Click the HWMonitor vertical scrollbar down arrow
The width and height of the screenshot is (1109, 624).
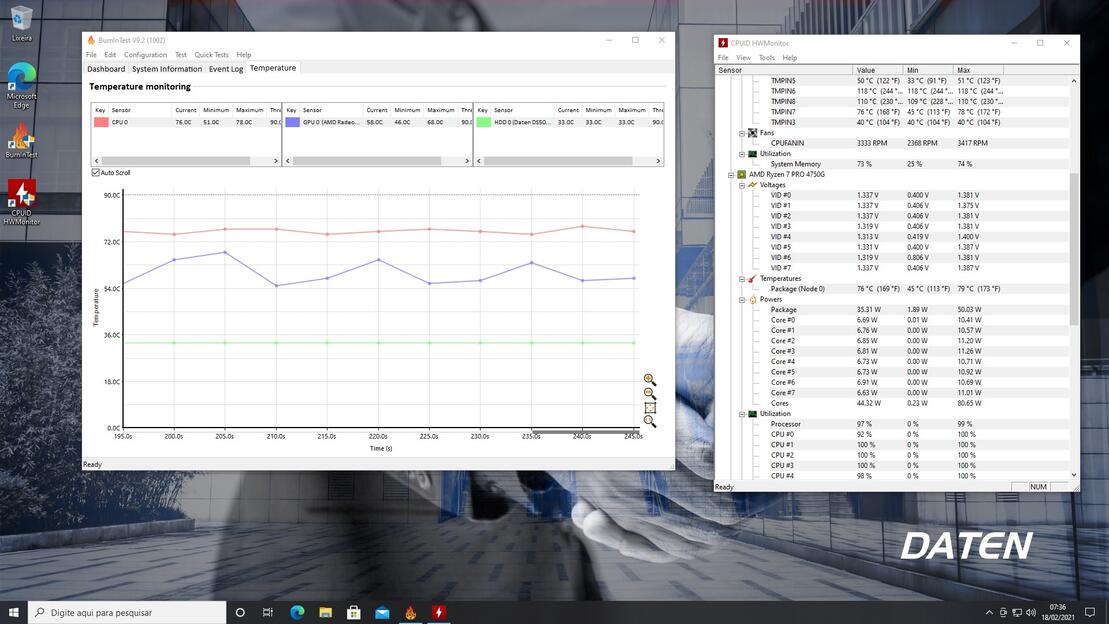pyautogui.click(x=1074, y=475)
